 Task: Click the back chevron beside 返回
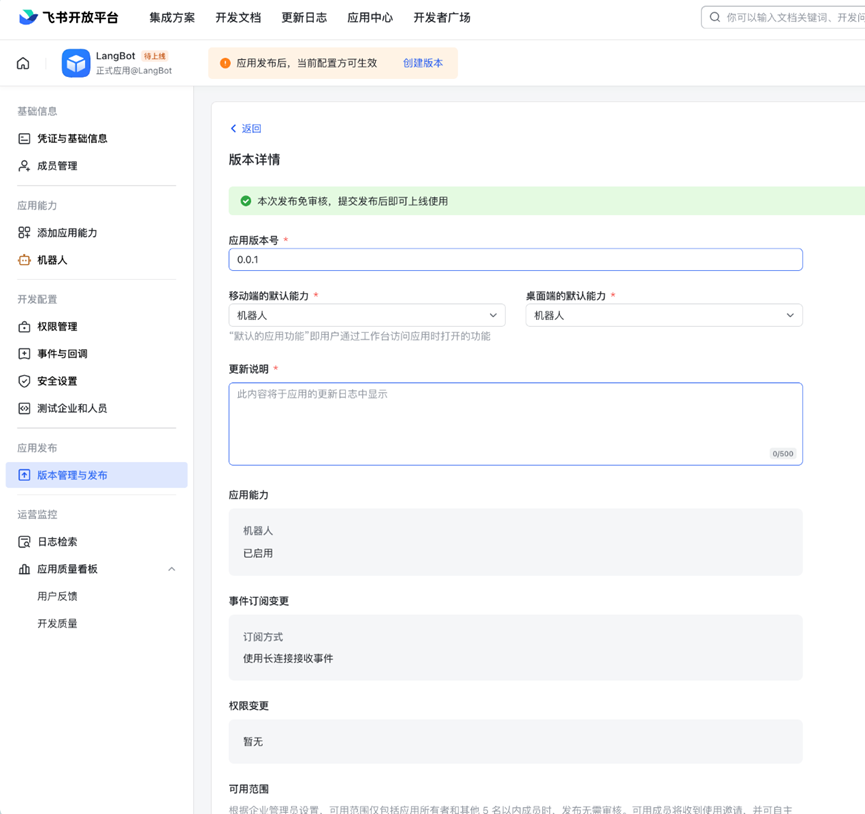233,128
